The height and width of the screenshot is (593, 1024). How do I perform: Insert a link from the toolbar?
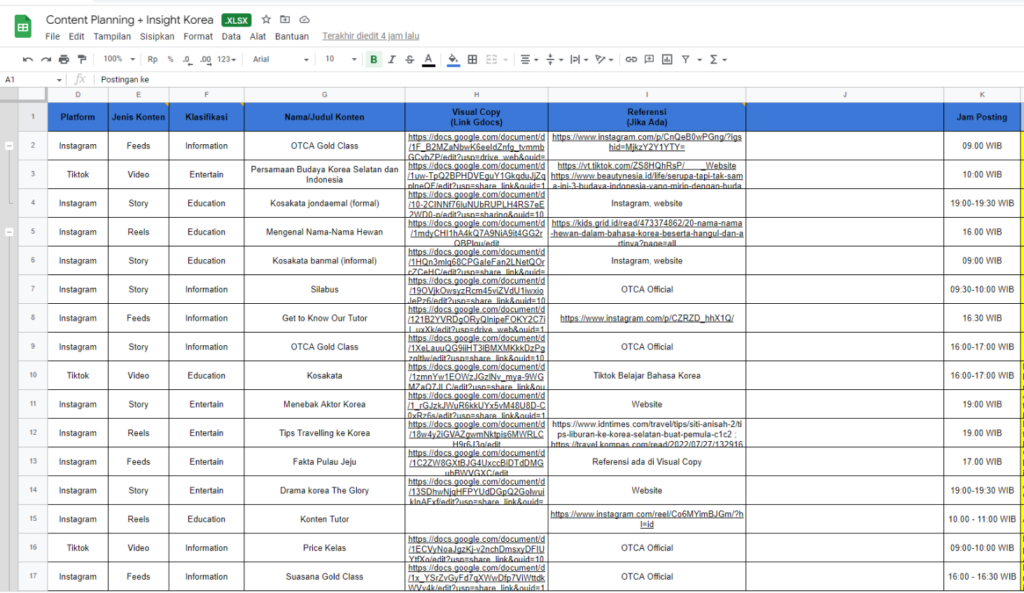[x=631, y=59]
